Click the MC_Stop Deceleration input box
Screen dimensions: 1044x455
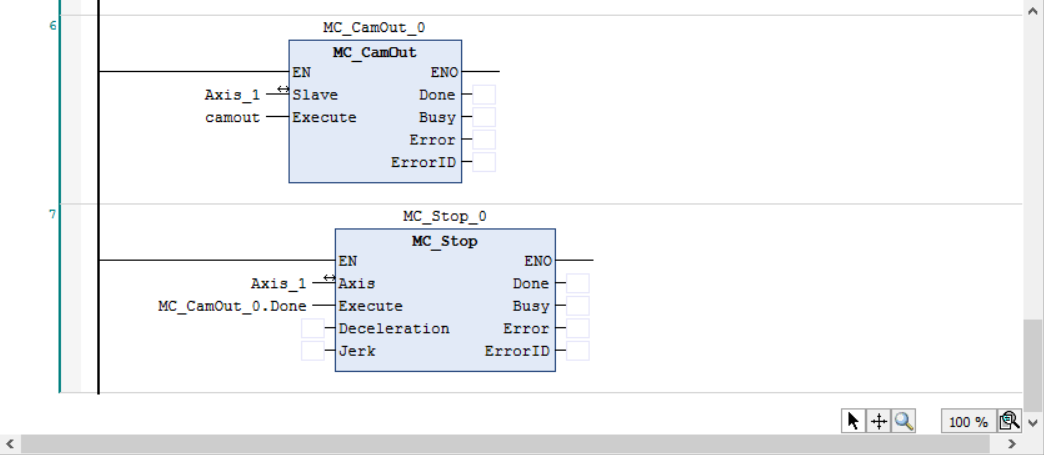[313, 328]
